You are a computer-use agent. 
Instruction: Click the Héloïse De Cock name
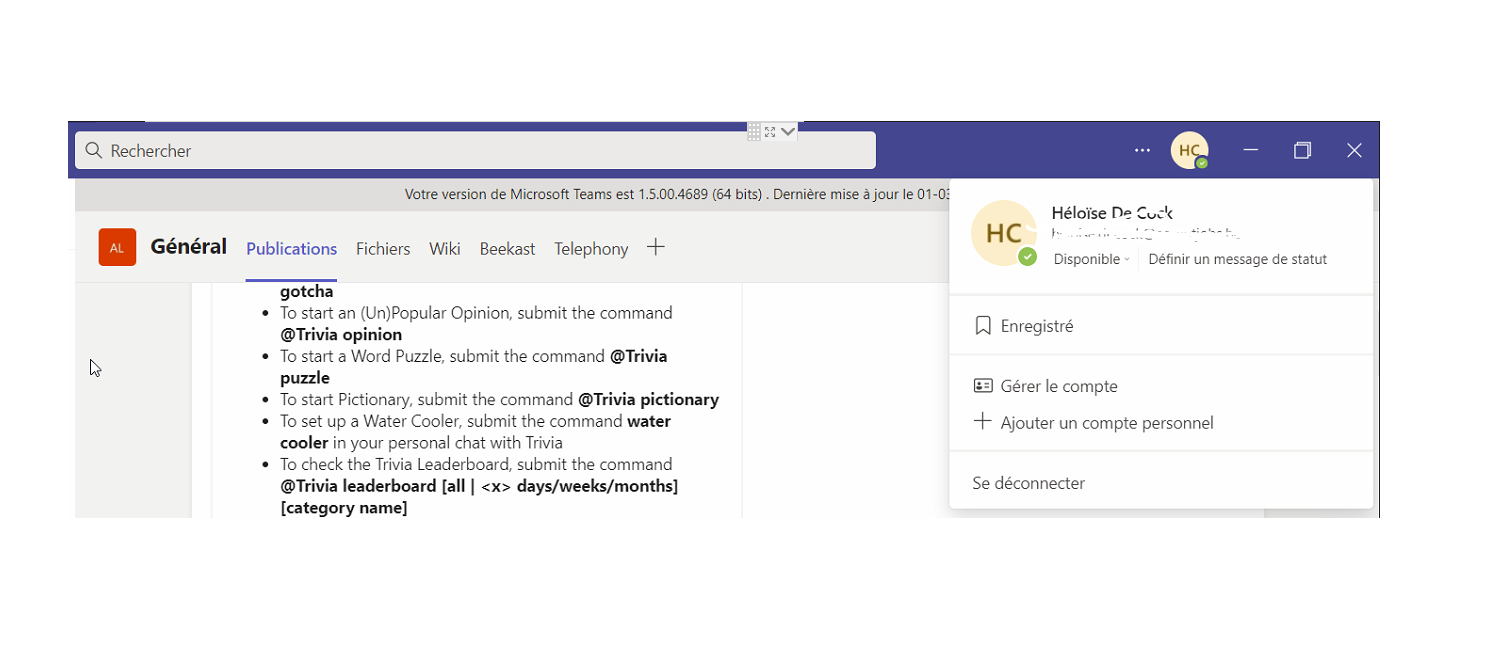[1112, 213]
